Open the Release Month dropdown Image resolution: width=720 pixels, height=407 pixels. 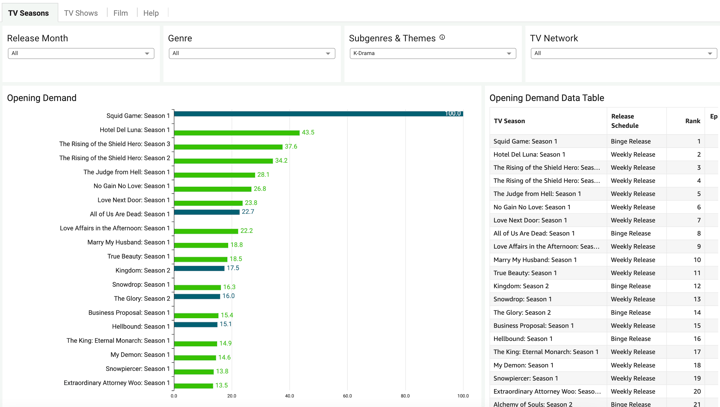pos(81,53)
